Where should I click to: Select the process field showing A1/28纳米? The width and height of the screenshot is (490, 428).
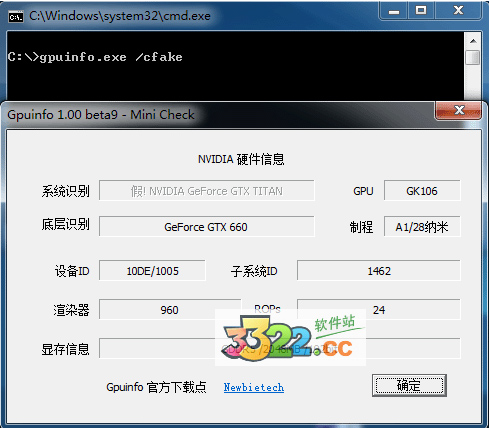pyautogui.click(x=422, y=227)
